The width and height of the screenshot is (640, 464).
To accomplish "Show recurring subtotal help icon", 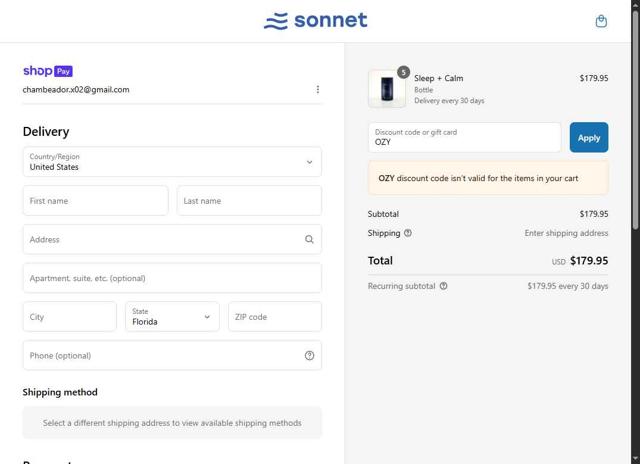I will tap(443, 286).
